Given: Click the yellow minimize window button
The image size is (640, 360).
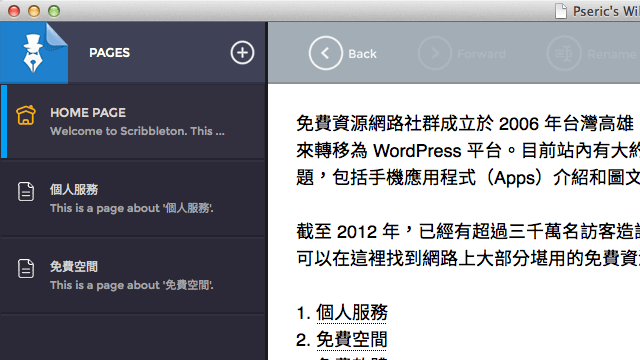Looking at the screenshot, I should tap(34, 11).
